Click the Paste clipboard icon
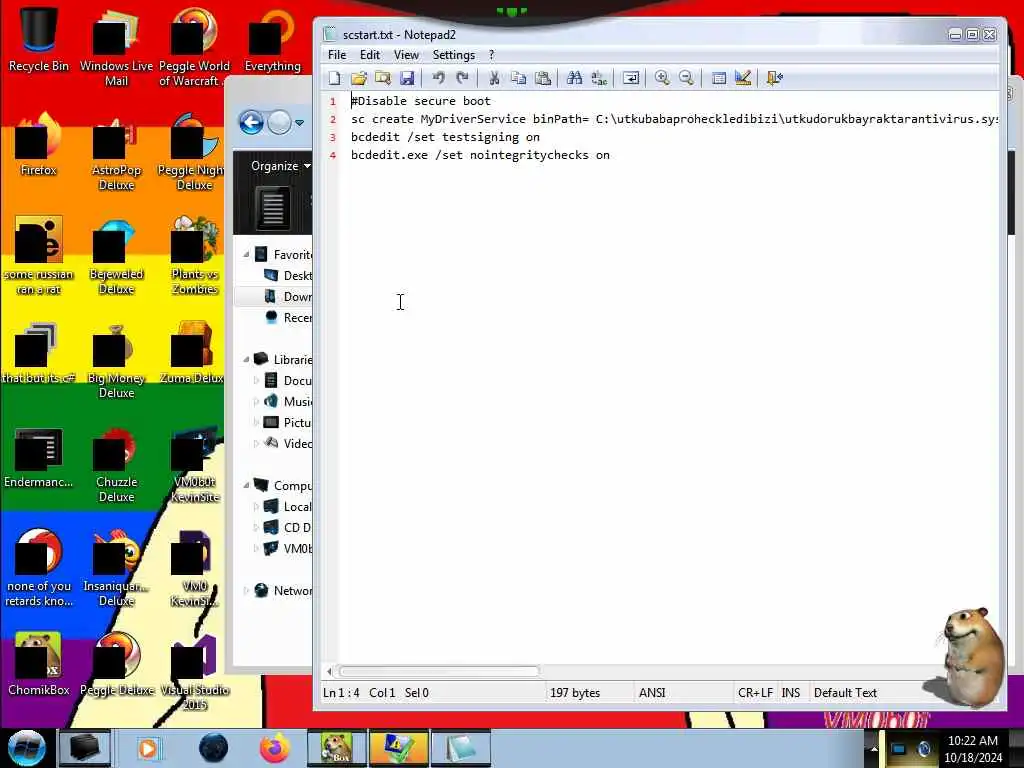Screen dimensions: 1024x768 click(543, 78)
